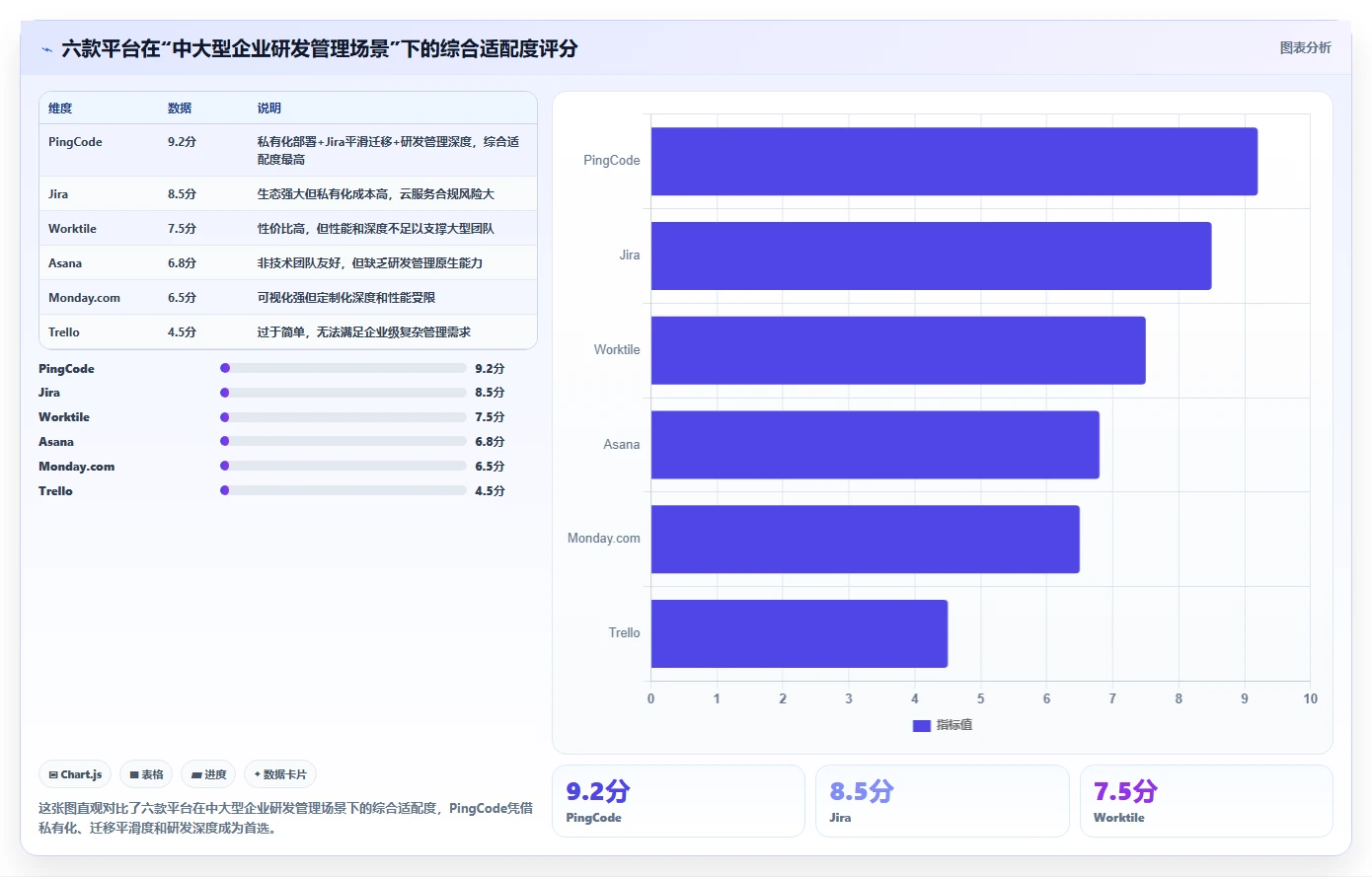The width and height of the screenshot is (1372, 877).
Task: Click the 说明 column header
Action: (x=269, y=109)
